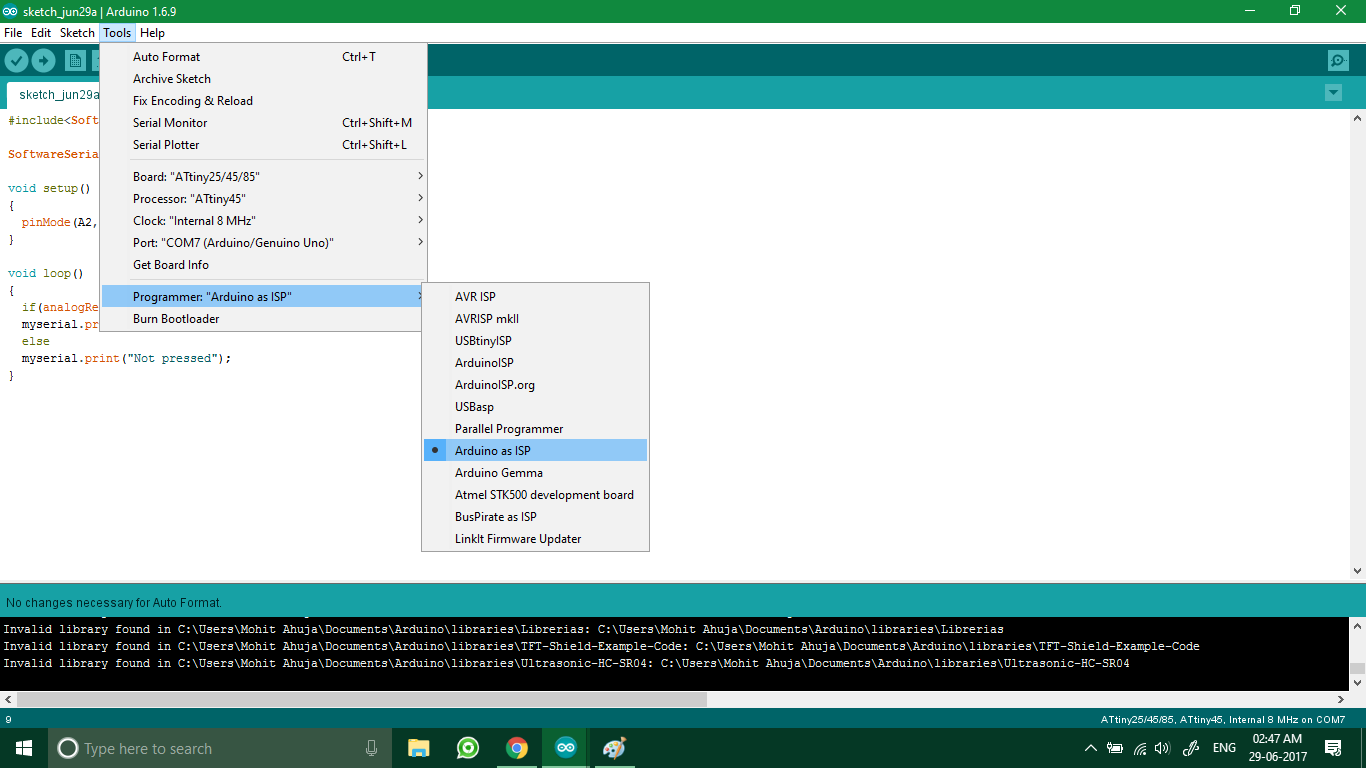Viewport: 1366px width, 768px height.
Task: Expand Port: "COM7" submenu
Action: click(x=264, y=243)
